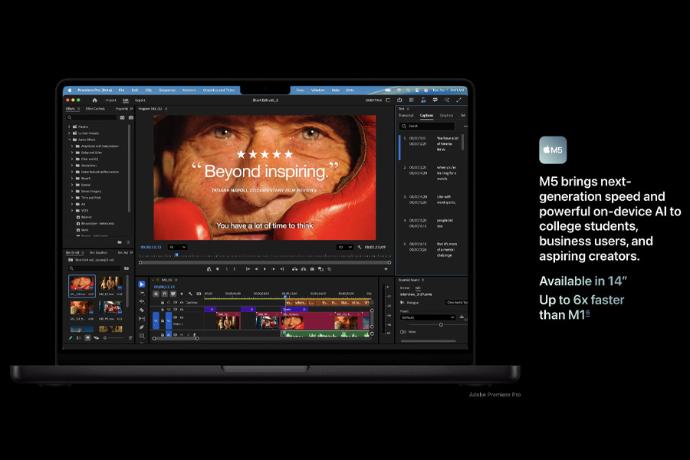Select the Pen tool in tools panel
This screenshot has height=460, width=690.
pyautogui.click(x=141, y=327)
